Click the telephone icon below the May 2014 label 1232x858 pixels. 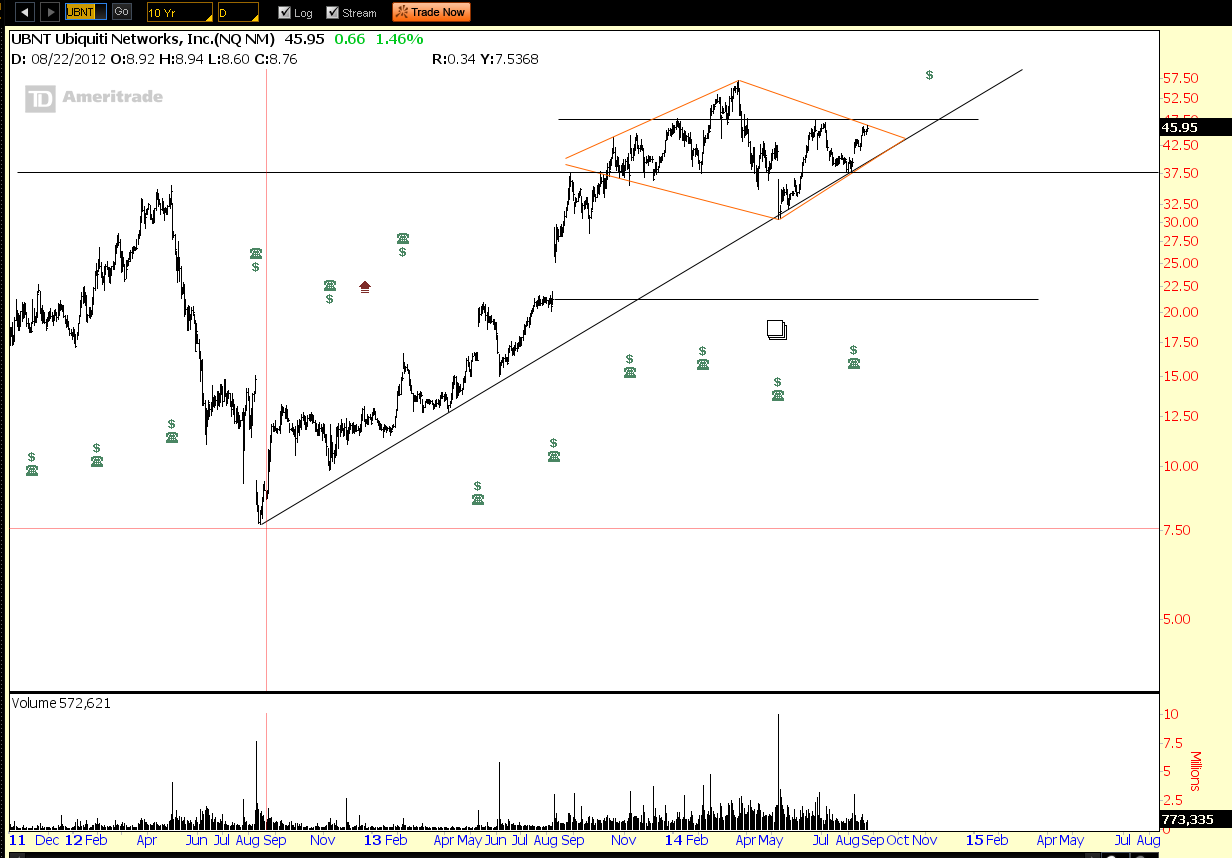(x=778, y=395)
